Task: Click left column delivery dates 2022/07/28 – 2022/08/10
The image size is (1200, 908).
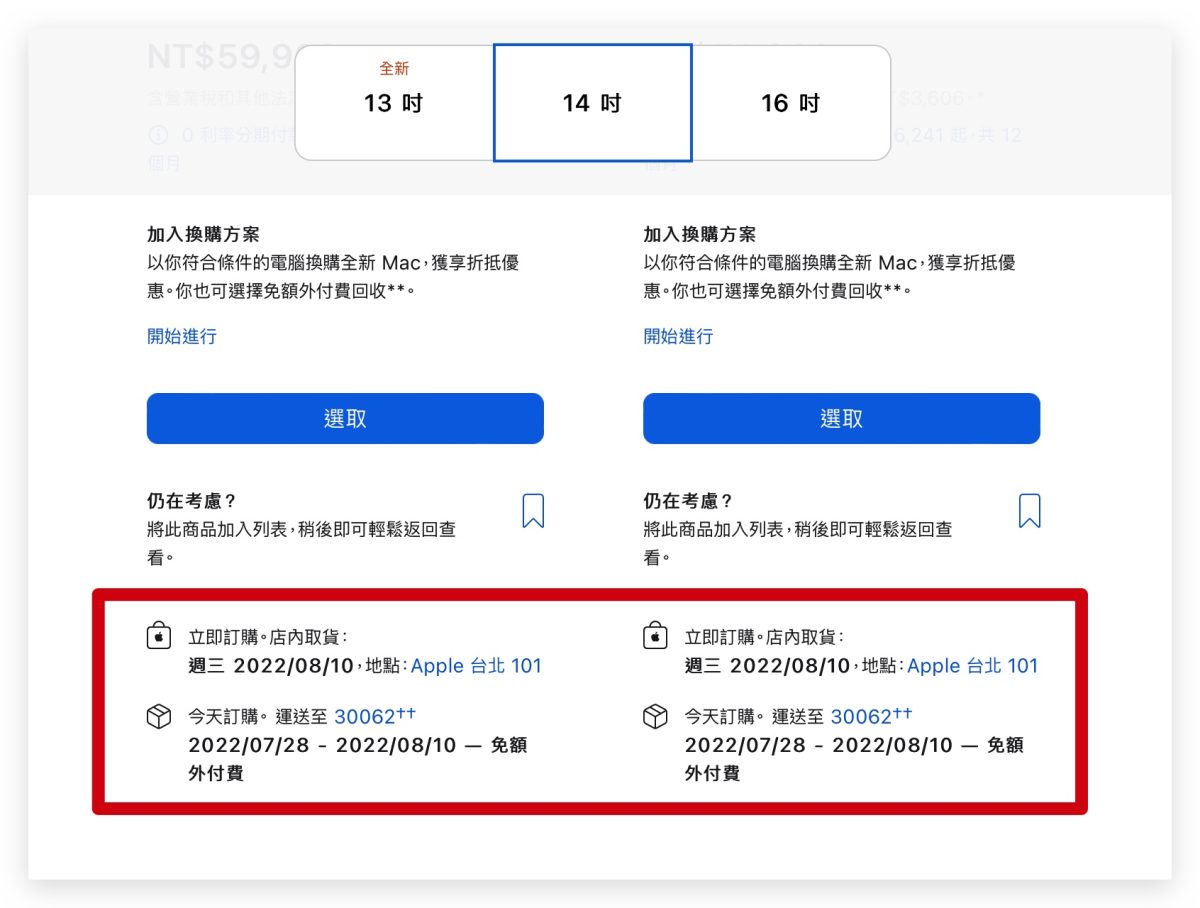Action: (322, 746)
